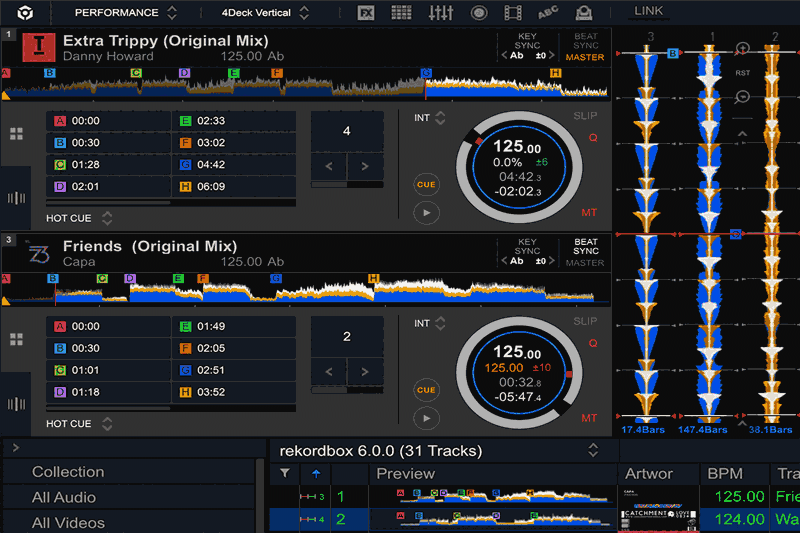Start playback on deck 3

click(427, 418)
